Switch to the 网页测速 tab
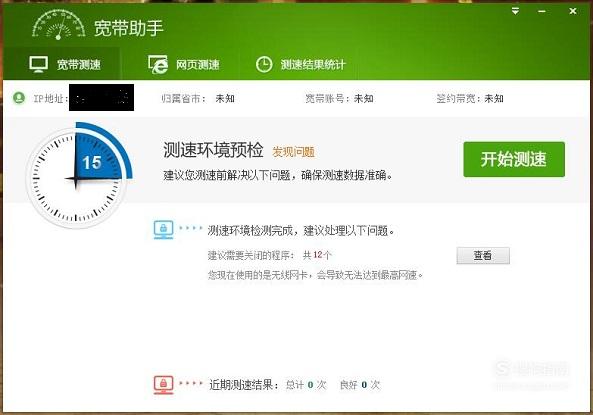 coord(184,64)
